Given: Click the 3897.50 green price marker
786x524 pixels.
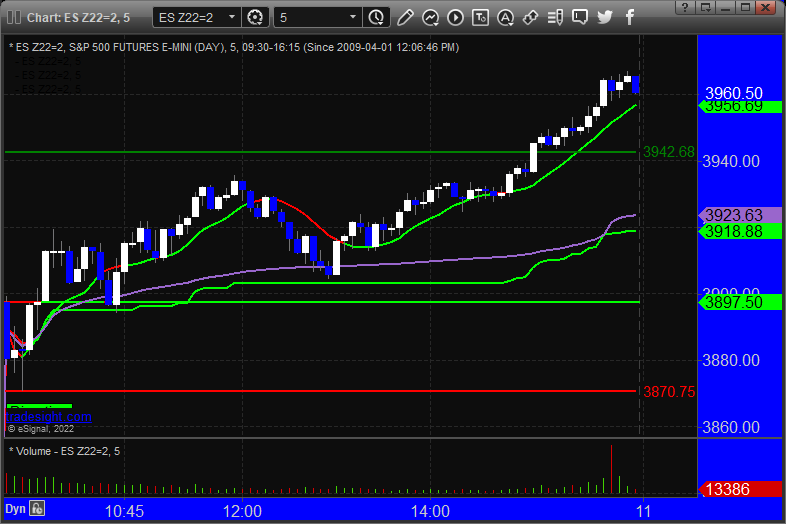Looking at the screenshot, I should point(740,302).
